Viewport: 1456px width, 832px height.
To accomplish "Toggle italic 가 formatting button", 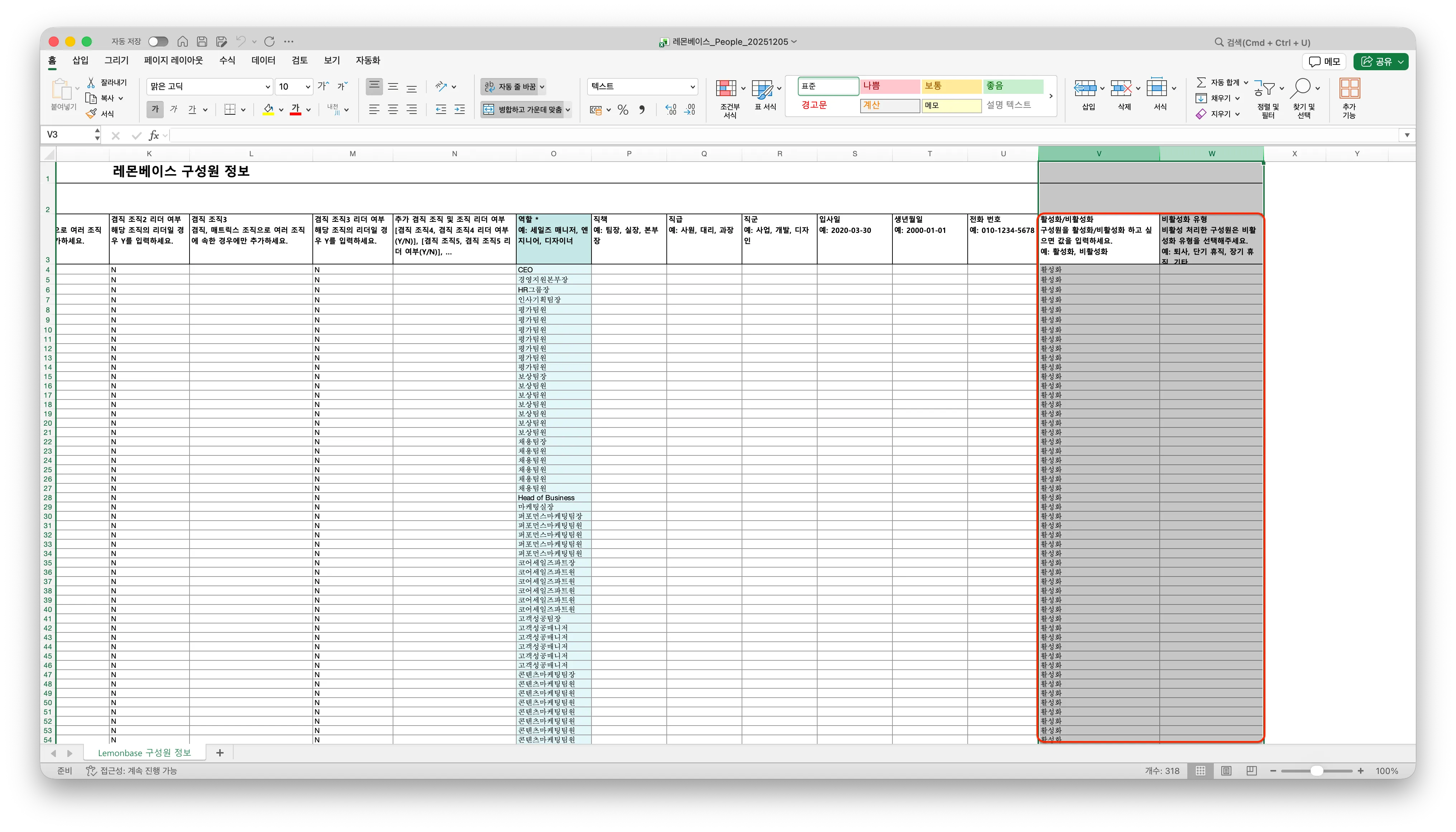I will (174, 109).
